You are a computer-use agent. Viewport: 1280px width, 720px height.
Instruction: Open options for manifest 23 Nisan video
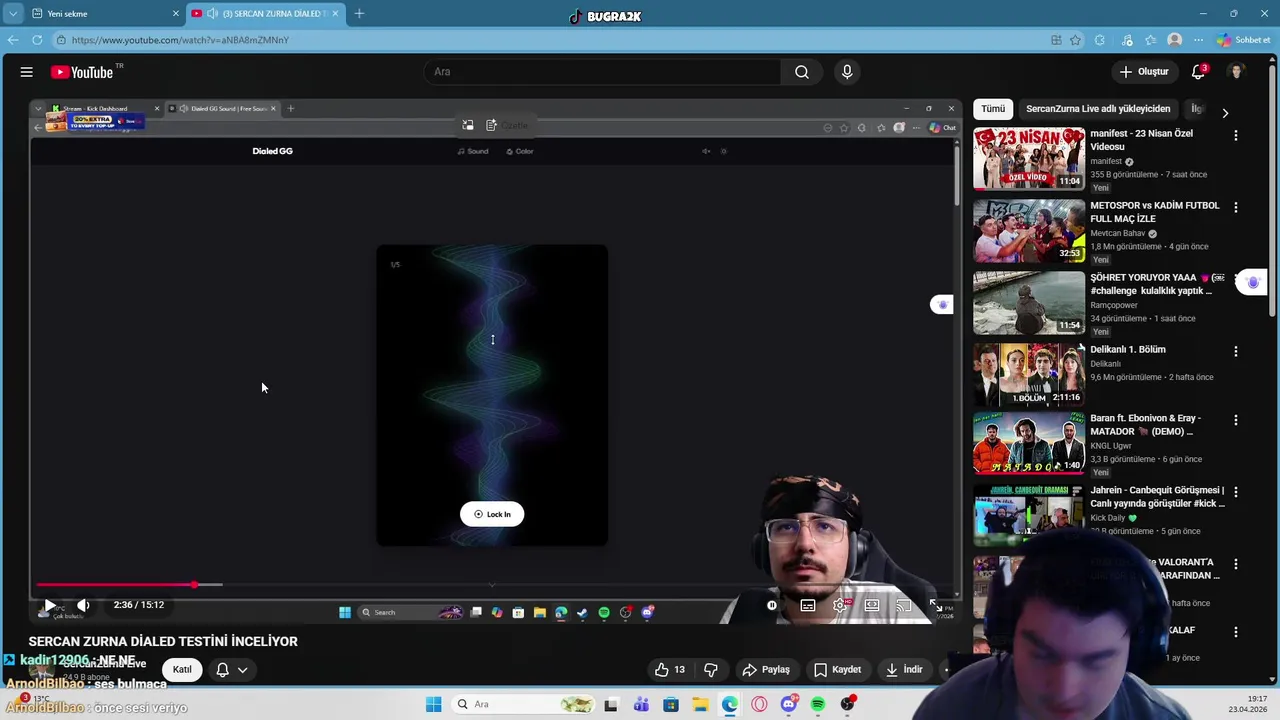pyautogui.click(x=1236, y=135)
